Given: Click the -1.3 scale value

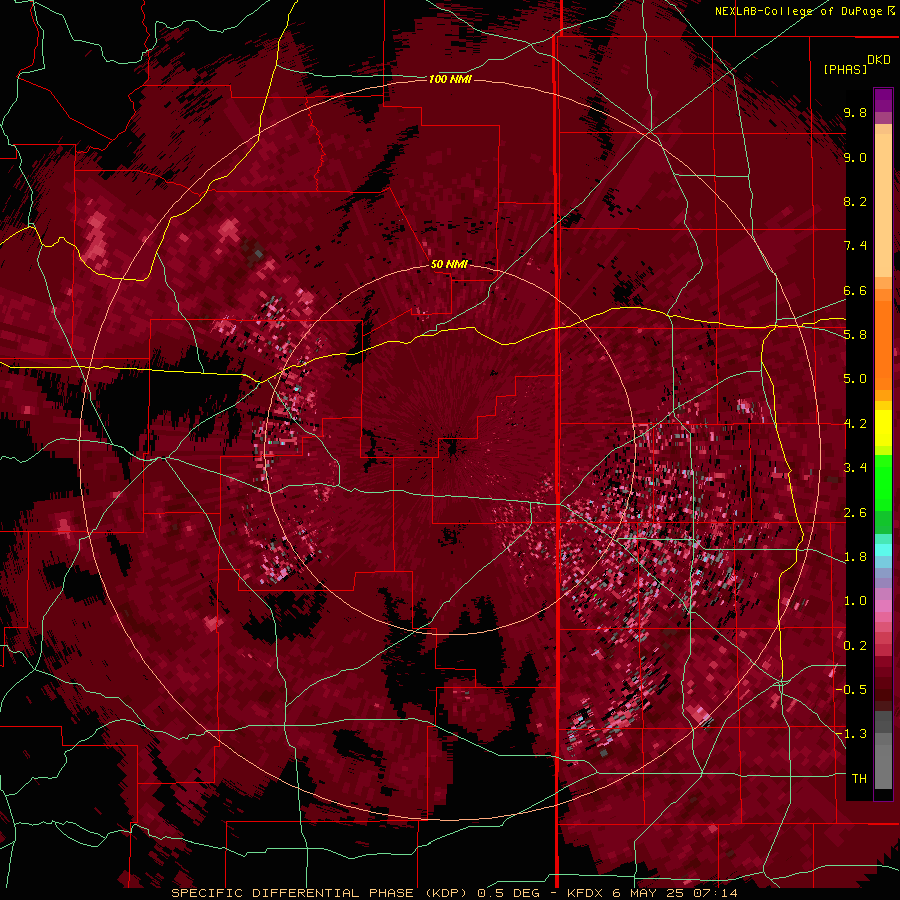Looking at the screenshot, I should coord(852,734).
